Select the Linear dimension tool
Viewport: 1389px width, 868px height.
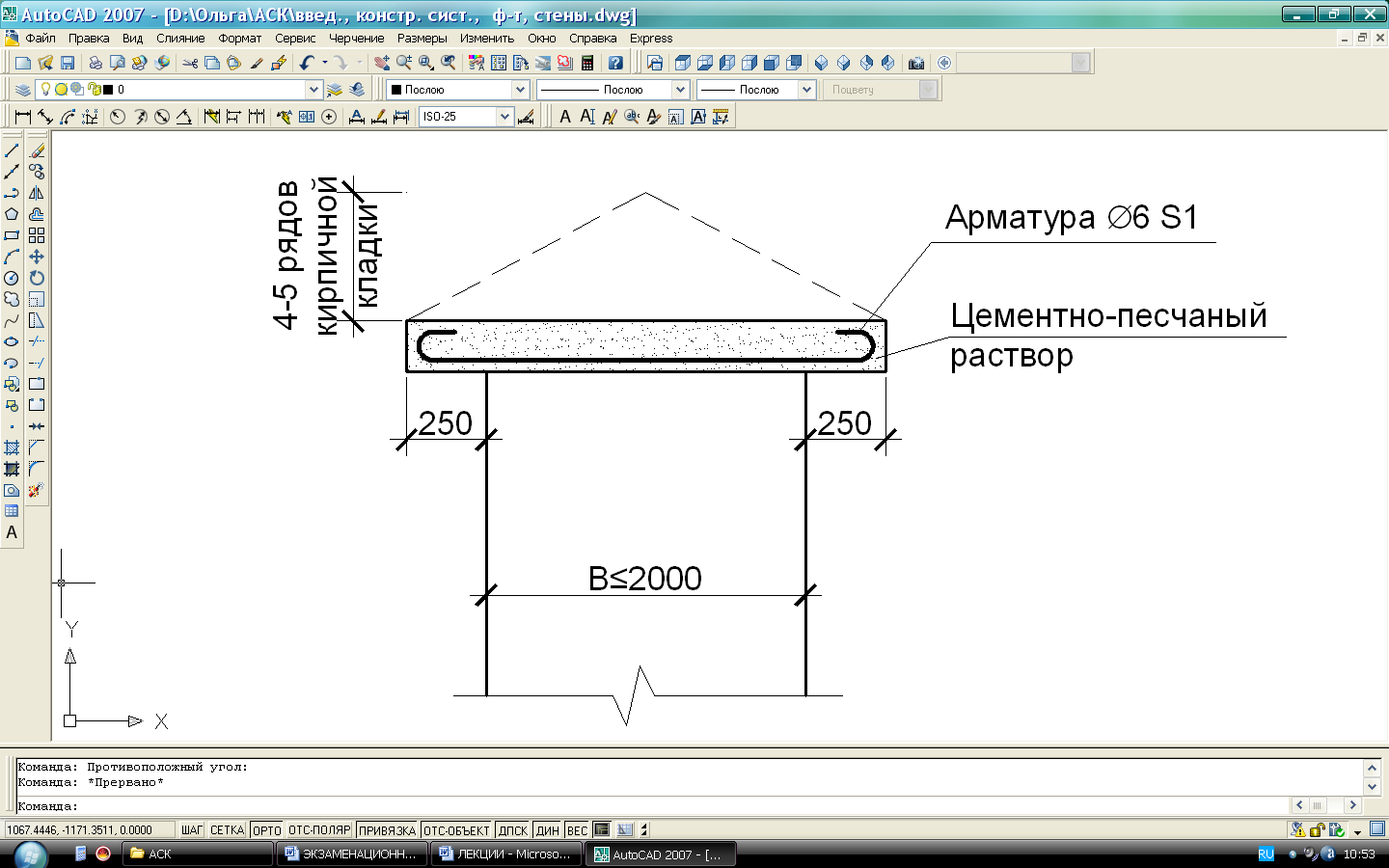click(x=22, y=117)
